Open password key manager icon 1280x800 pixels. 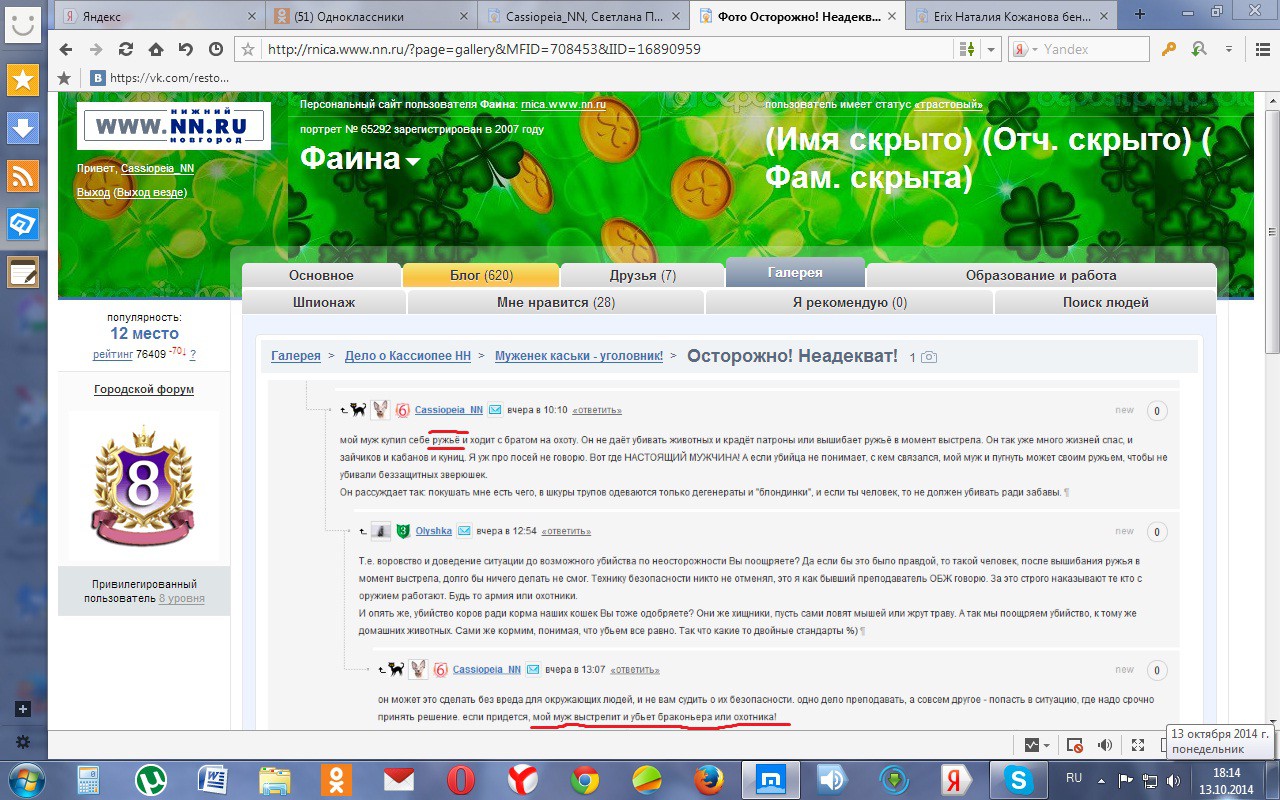click(x=1168, y=49)
